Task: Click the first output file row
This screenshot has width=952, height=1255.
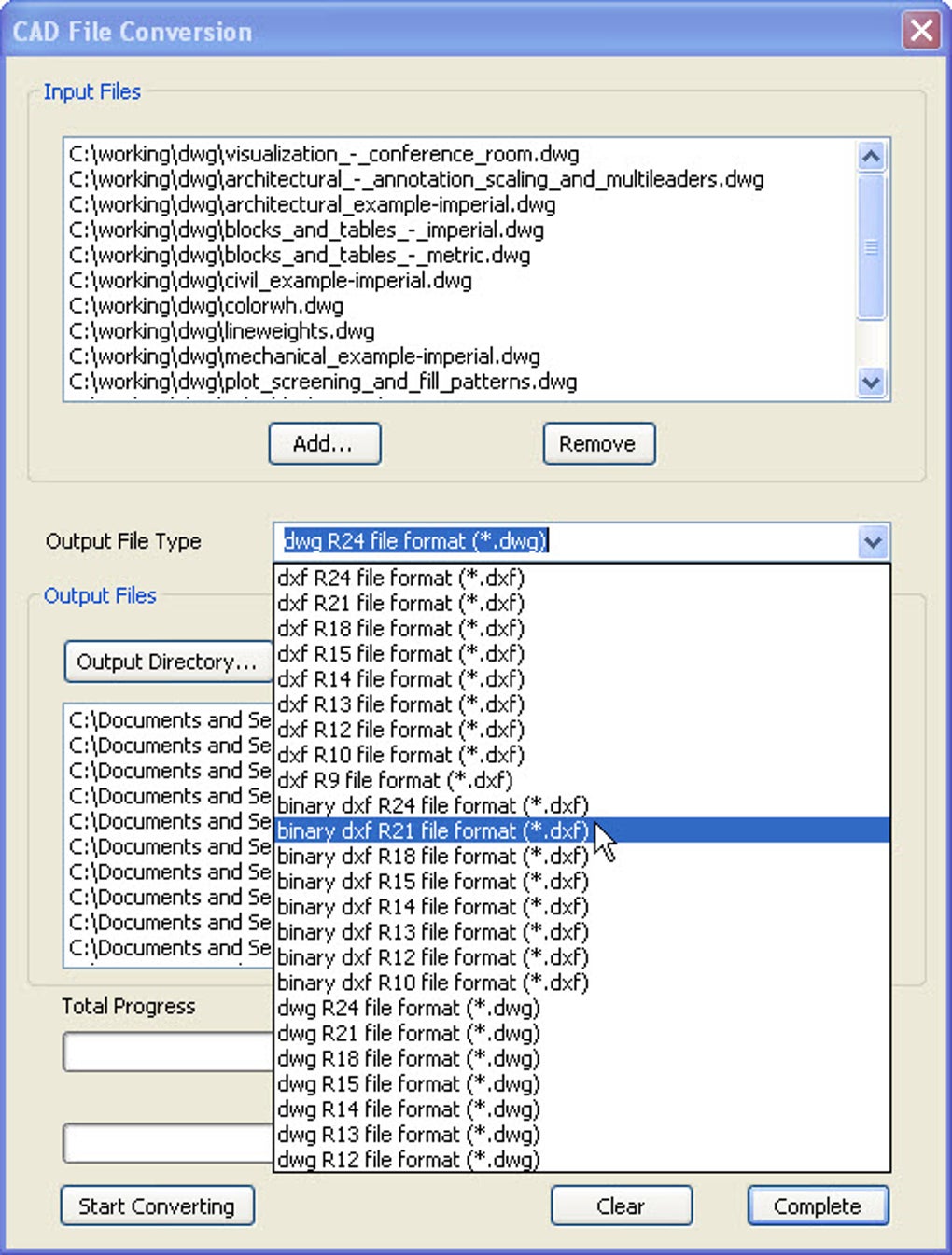Action: [169, 719]
